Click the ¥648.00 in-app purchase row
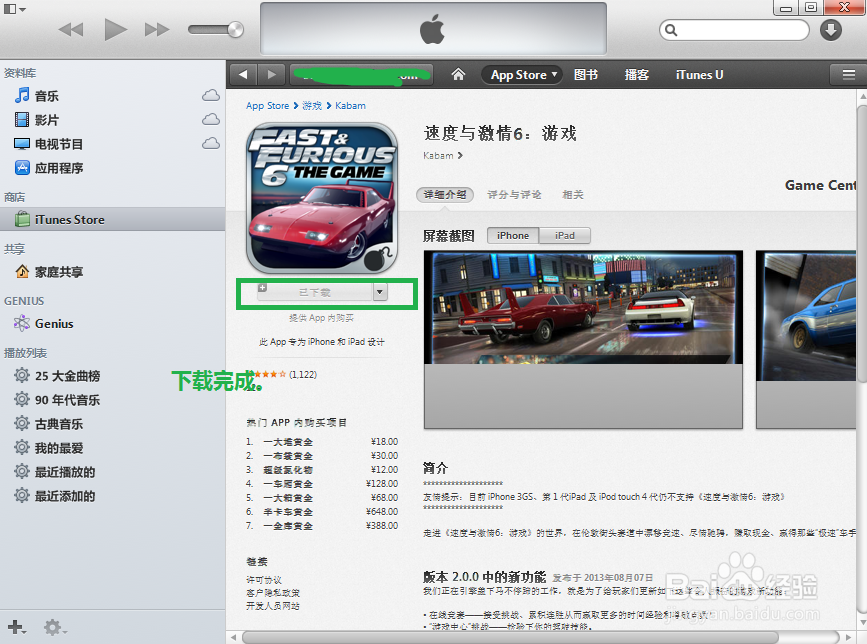Screen dimensions: 867x644 pos(322,512)
